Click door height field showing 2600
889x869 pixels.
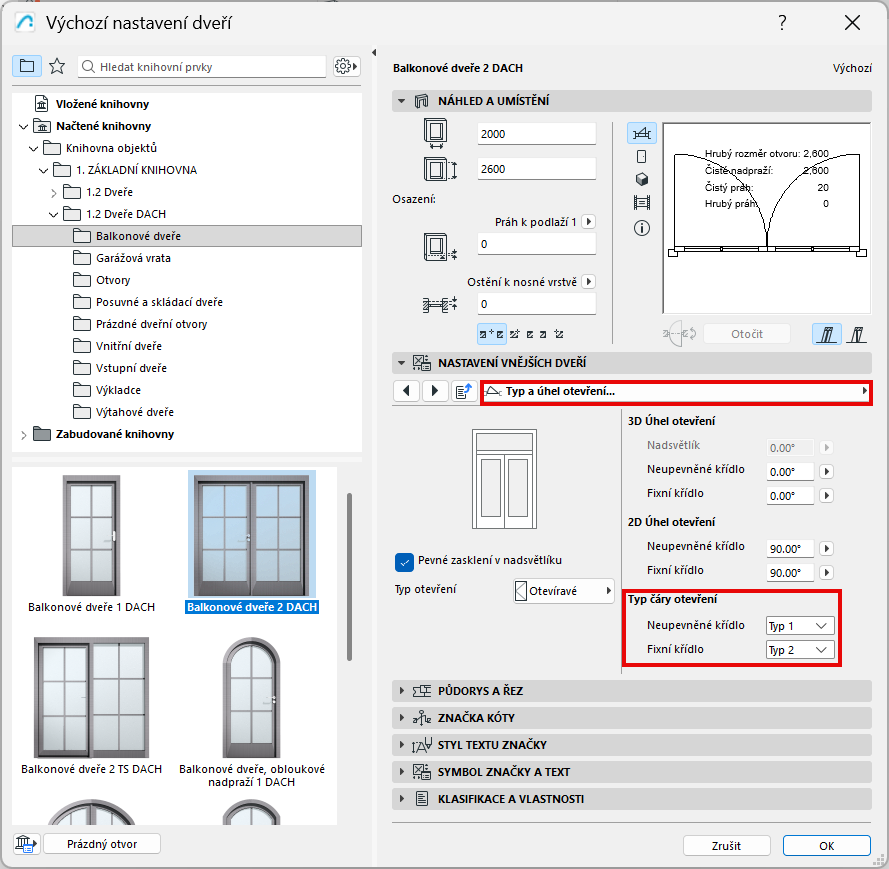point(536,169)
